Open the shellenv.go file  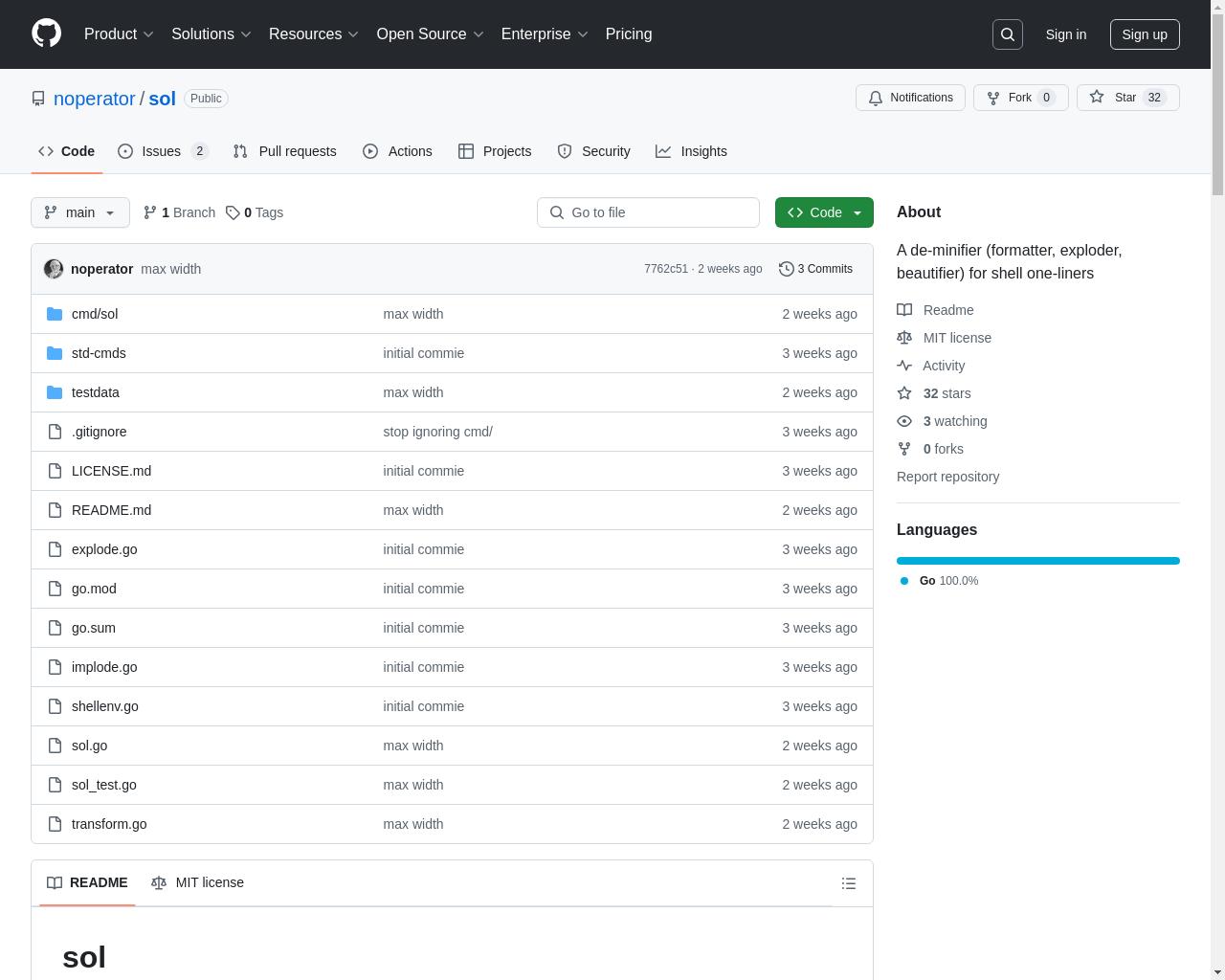pyautogui.click(x=104, y=706)
